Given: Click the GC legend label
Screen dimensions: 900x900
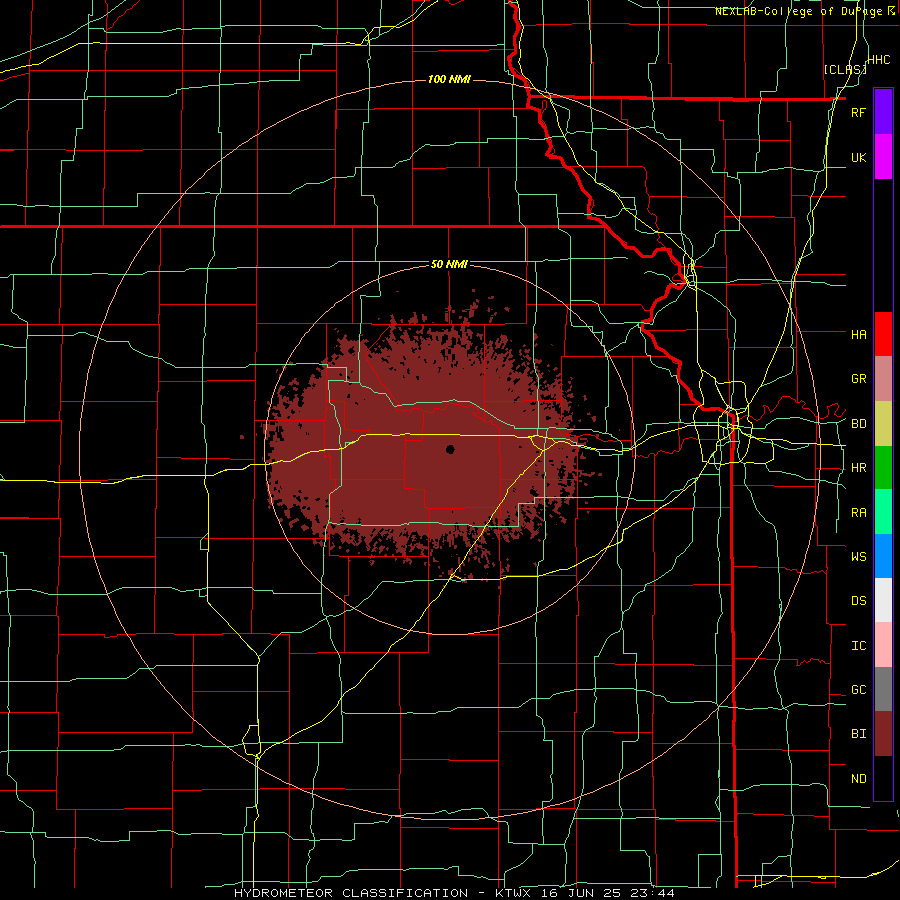Looking at the screenshot, I should (858, 690).
